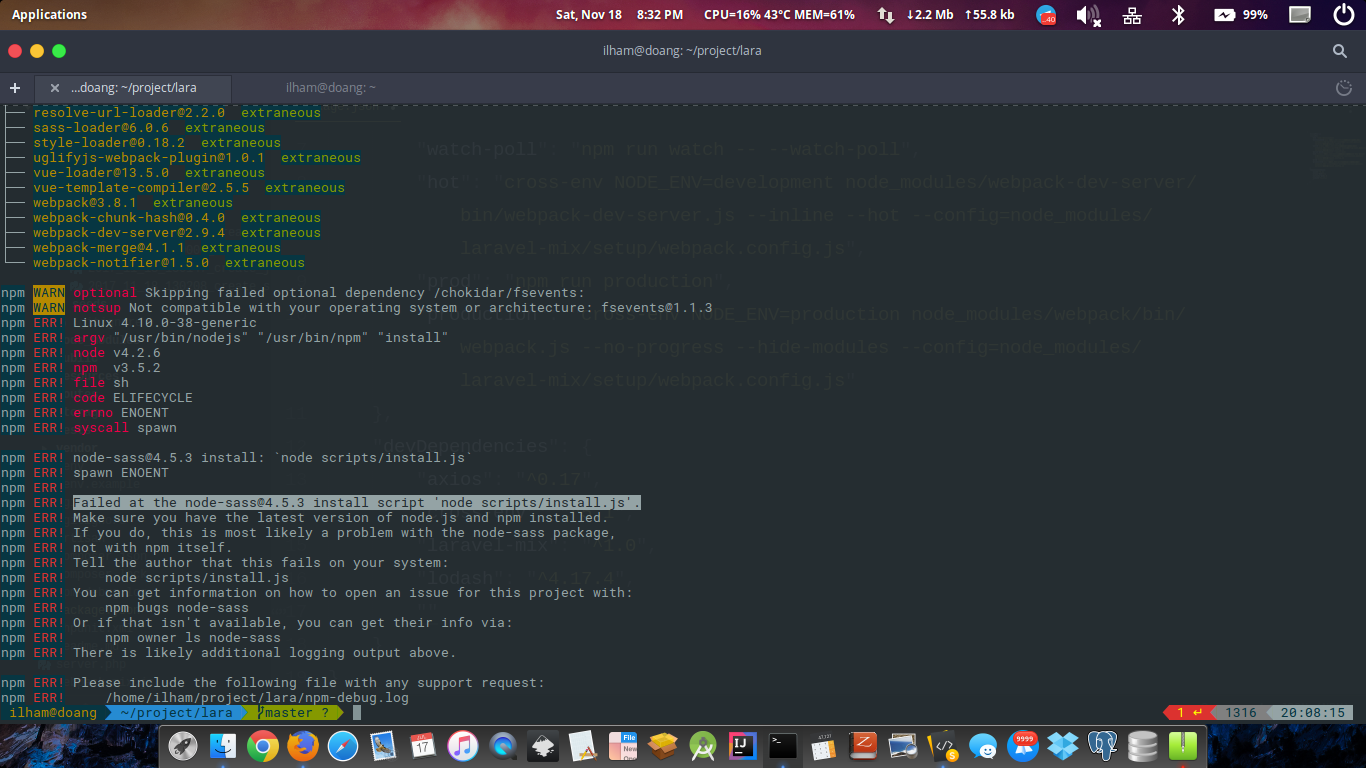Open Inkscape from the dock
This screenshot has width=1366, height=768.
[542, 746]
